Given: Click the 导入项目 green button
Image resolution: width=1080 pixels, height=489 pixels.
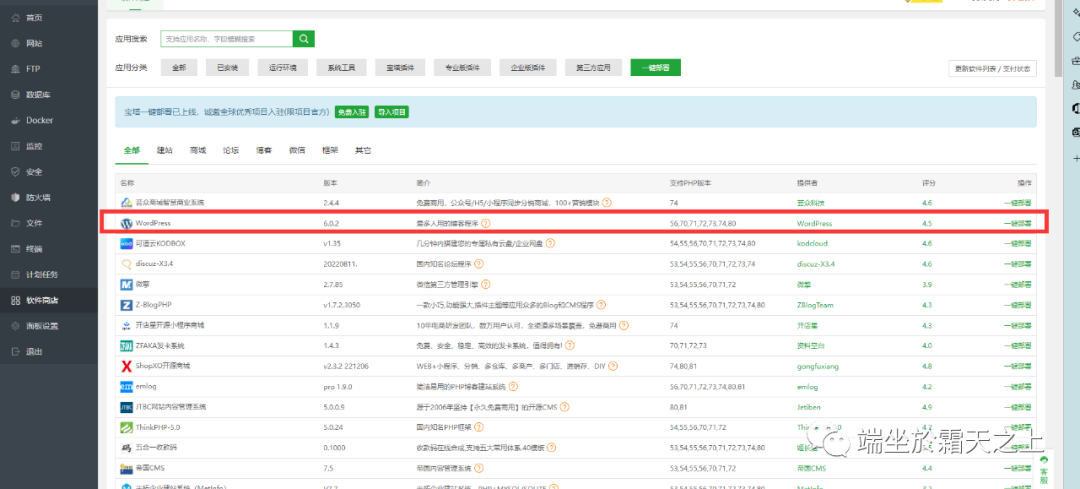Looking at the screenshot, I should (x=392, y=112).
